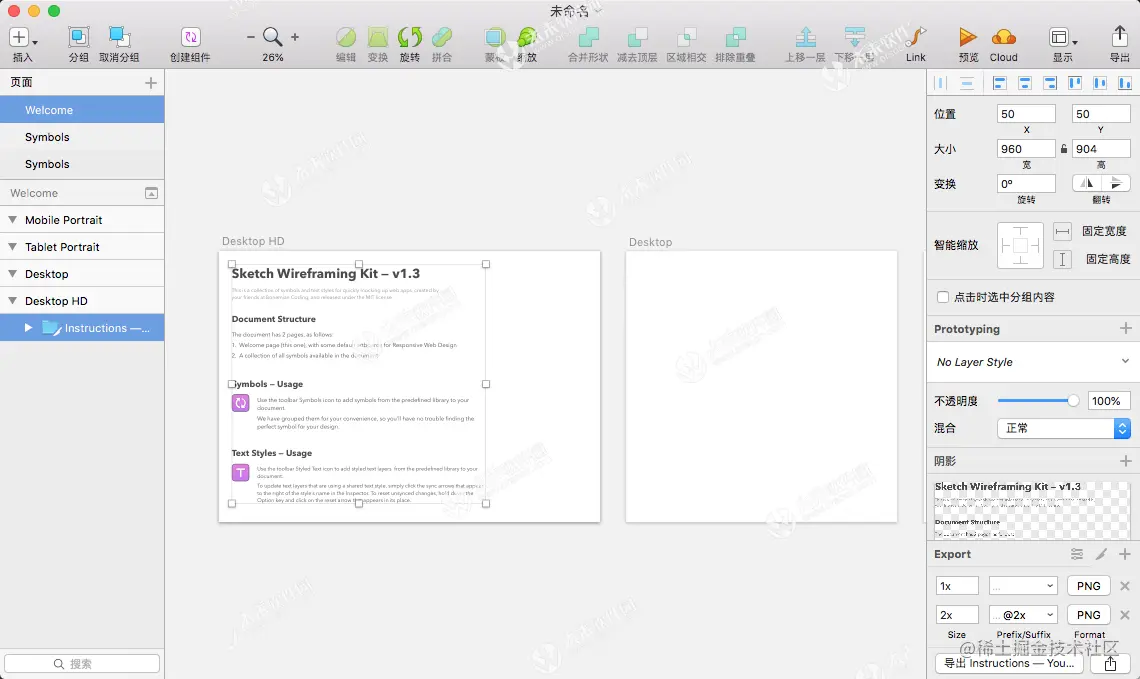Click the 导出 Instructions export button
Screen dimensions: 1140x679
[x=1009, y=663]
